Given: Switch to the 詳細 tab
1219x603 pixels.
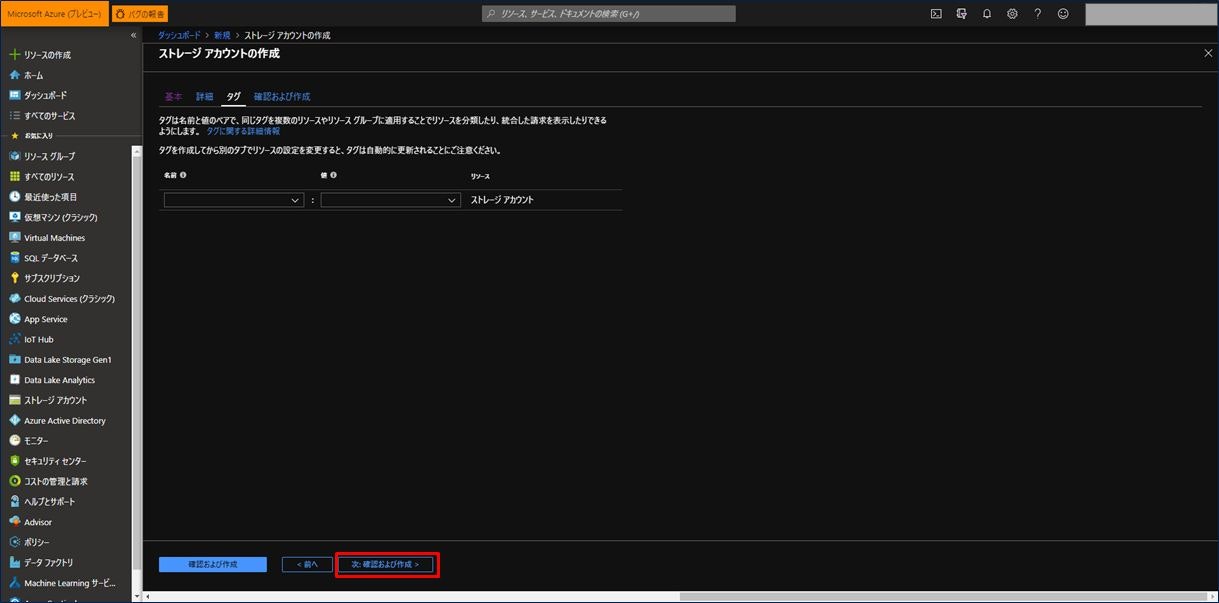Looking at the screenshot, I should pyautogui.click(x=205, y=97).
